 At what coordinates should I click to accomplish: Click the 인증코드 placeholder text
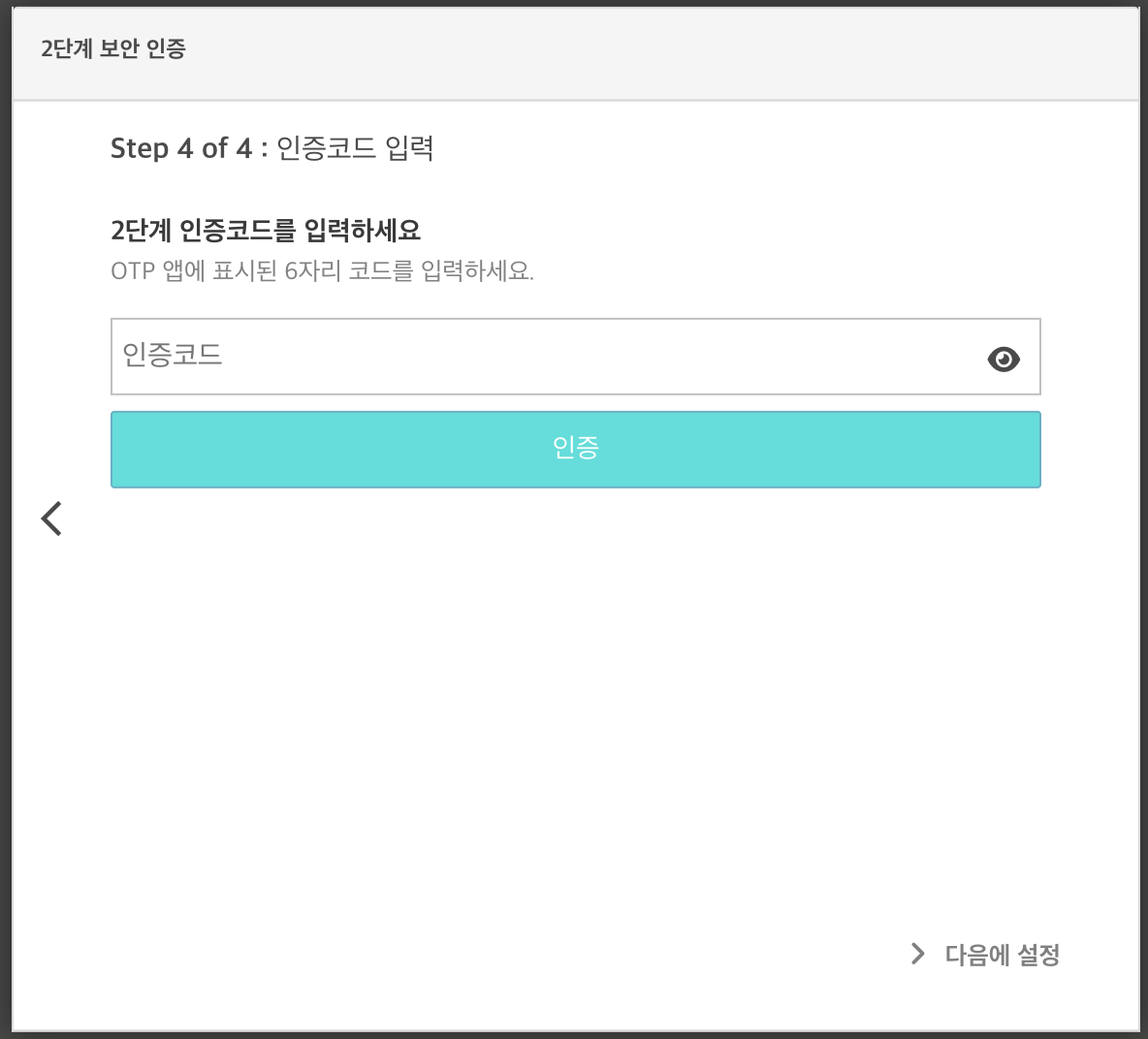point(172,354)
